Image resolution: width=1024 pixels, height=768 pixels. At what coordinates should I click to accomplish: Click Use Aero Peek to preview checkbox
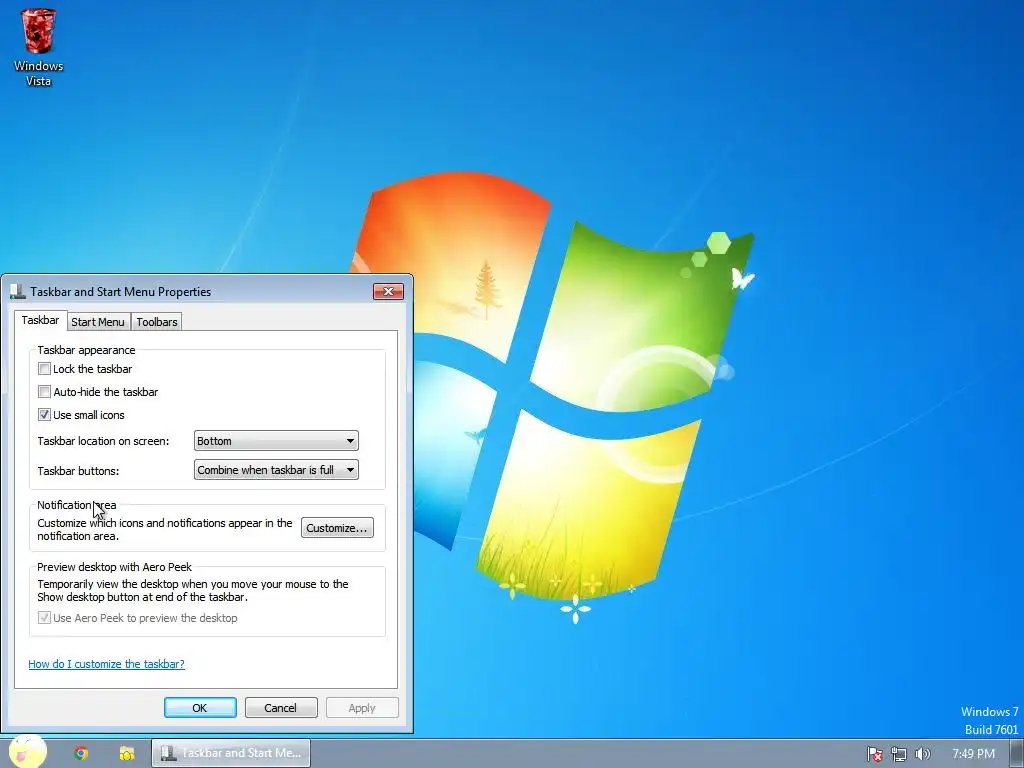[x=44, y=618]
